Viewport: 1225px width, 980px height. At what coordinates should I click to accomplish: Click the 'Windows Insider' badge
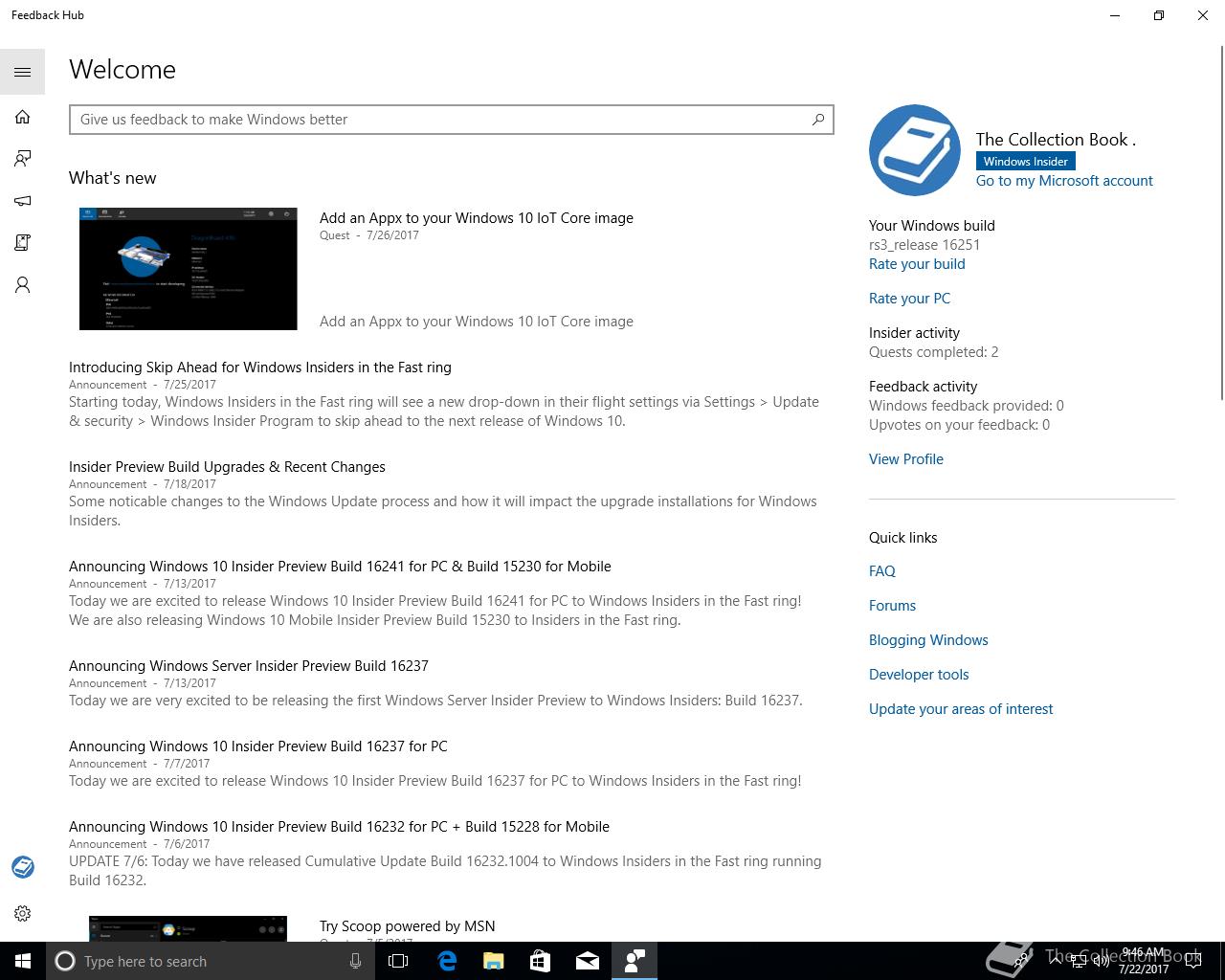(1025, 162)
